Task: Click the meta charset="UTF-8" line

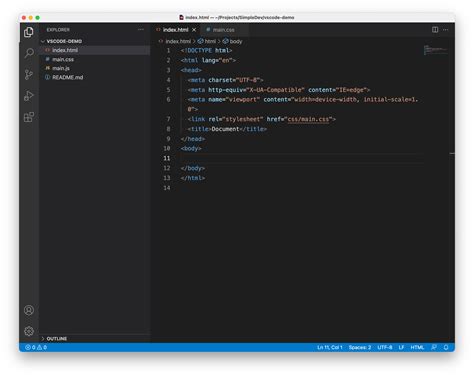Action: (225, 80)
